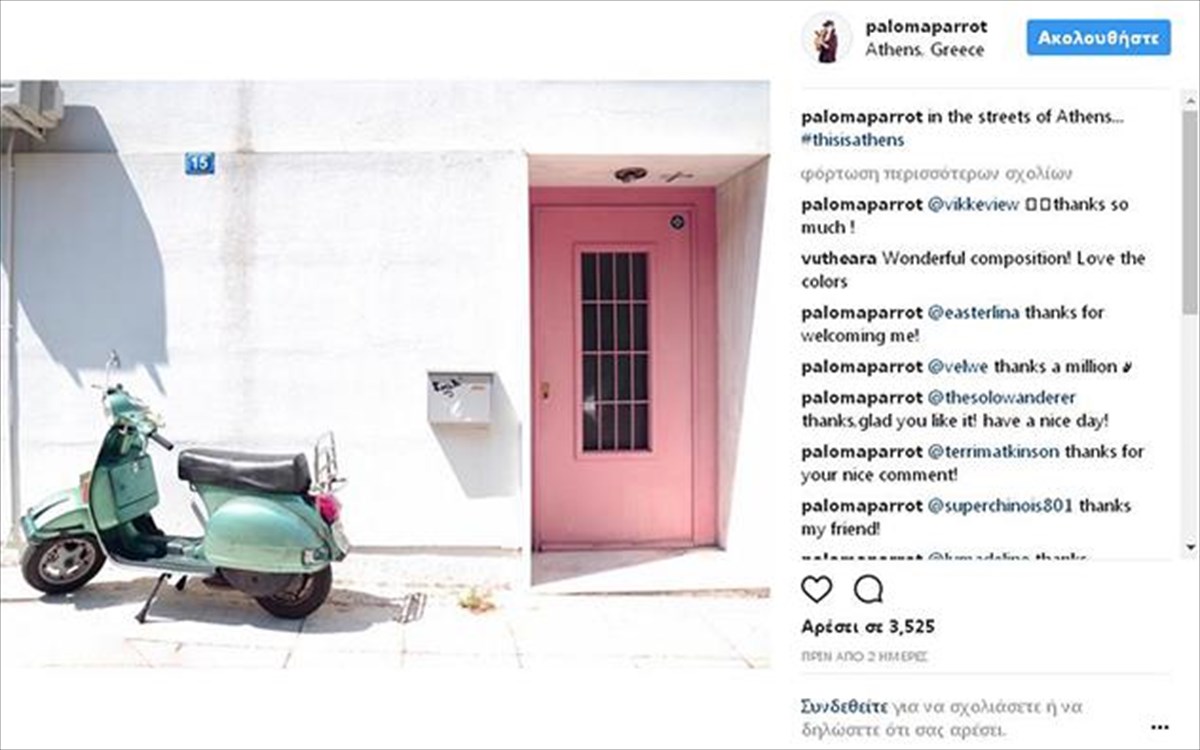Screen dimensions: 1200x750
Task: Open the @superchinois801 mention
Action: 1000,505
